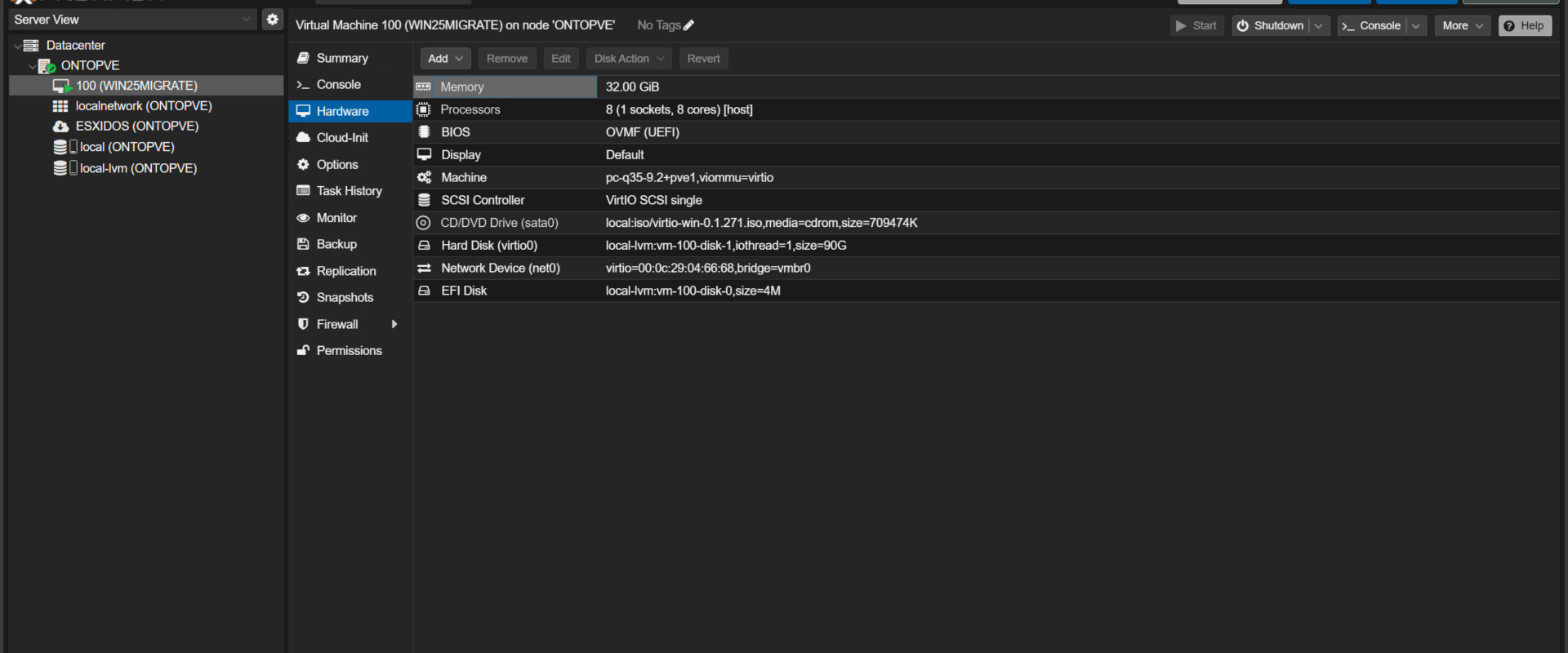Viewport: 1568px width, 653px height.
Task: Click the Machine gears icon
Action: (x=424, y=178)
